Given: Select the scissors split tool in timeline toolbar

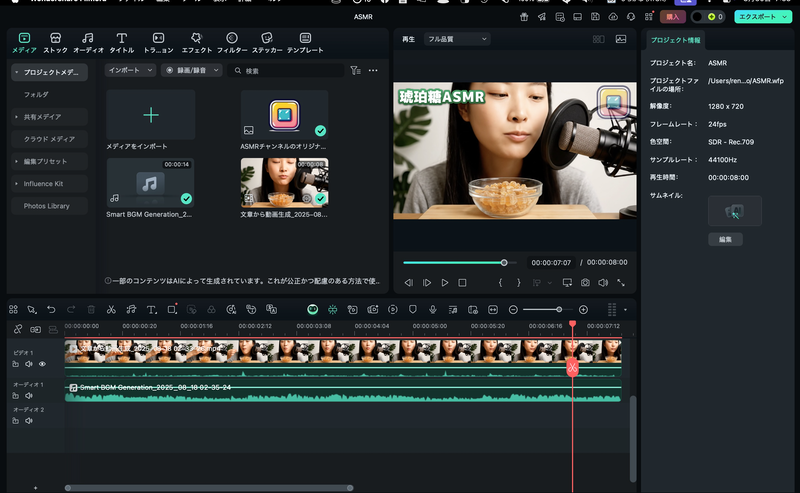Looking at the screenshot, I should [111, 309].
